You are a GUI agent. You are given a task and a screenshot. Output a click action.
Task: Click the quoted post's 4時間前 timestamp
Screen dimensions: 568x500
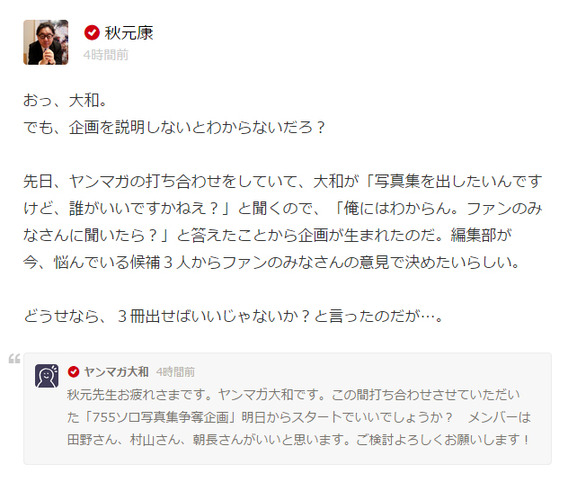point(175,372)
